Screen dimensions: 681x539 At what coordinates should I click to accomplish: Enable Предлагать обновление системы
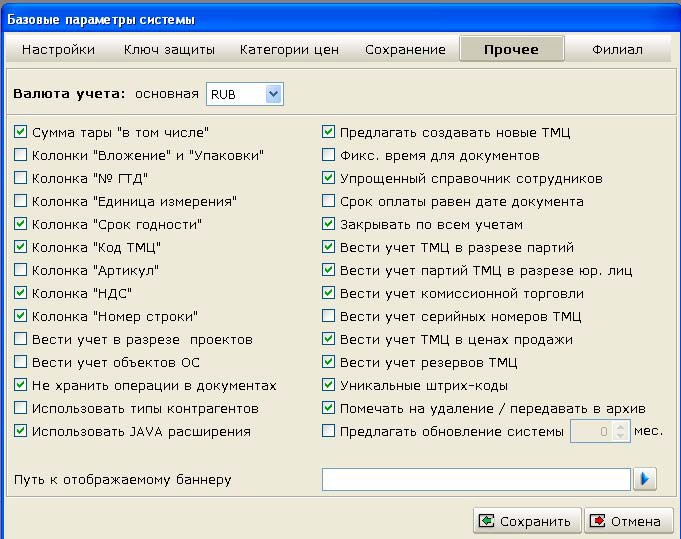(328, 431)
